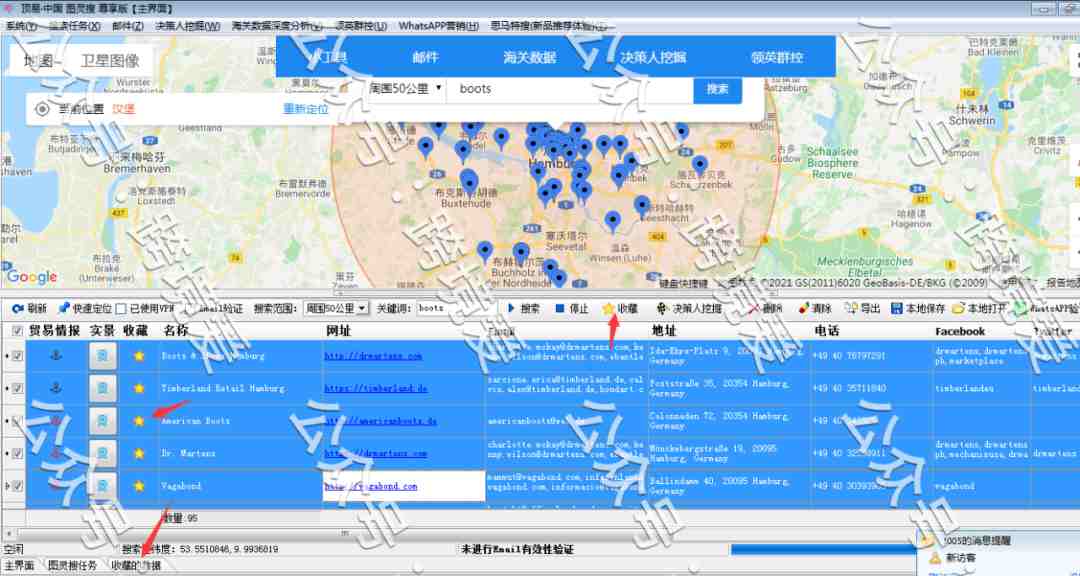1080x576 pixels.
Task: Click the boots search field on the map
Action: [x=569, y=89]
